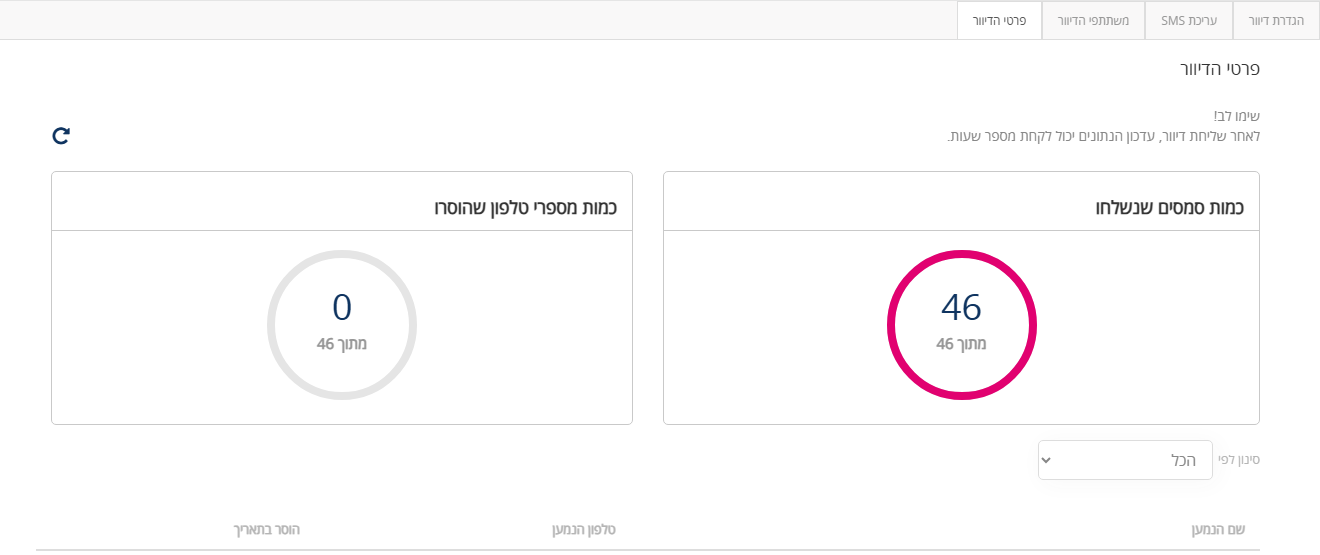Click the chevron arrow of the filter dropdown
The width and height of the screenshot is (1320, 555).
(x=1046, y=460)
